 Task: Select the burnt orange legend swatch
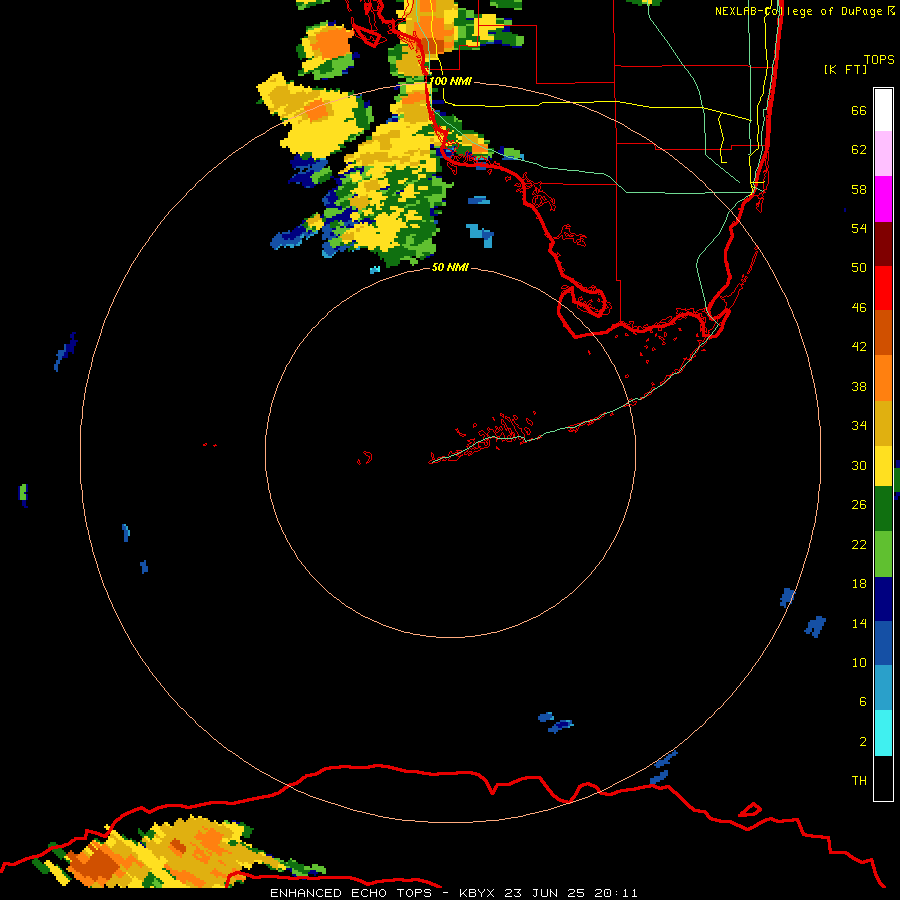883,332
